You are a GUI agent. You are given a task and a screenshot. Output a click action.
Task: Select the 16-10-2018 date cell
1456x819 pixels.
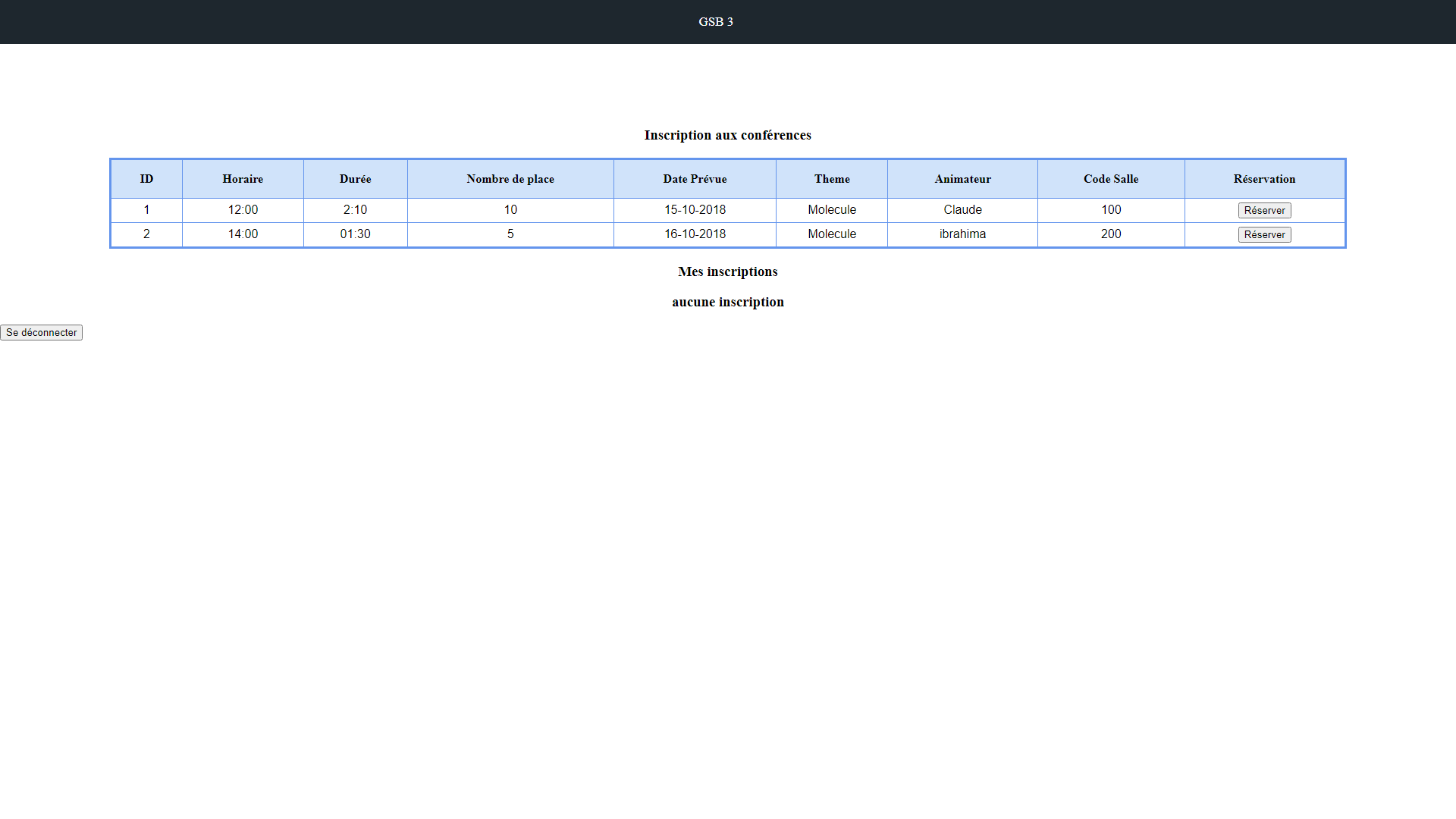[x=695, y=234]
